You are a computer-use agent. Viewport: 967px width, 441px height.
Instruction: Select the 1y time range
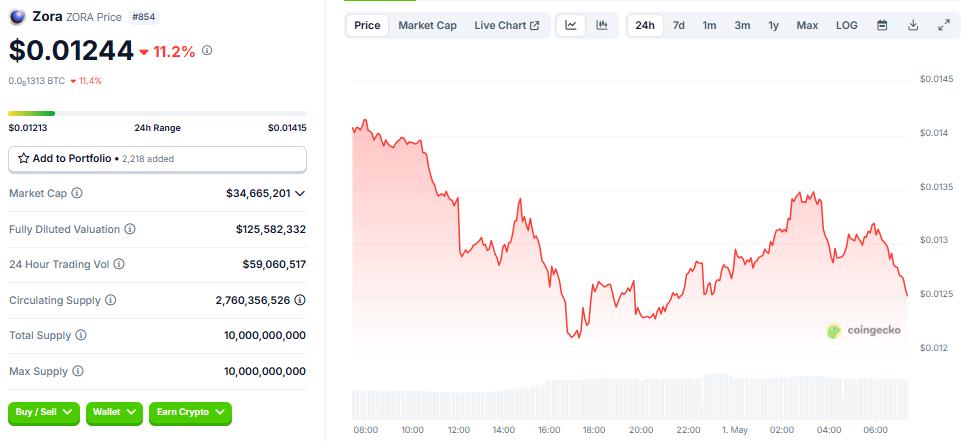click(x=774, y=25)
